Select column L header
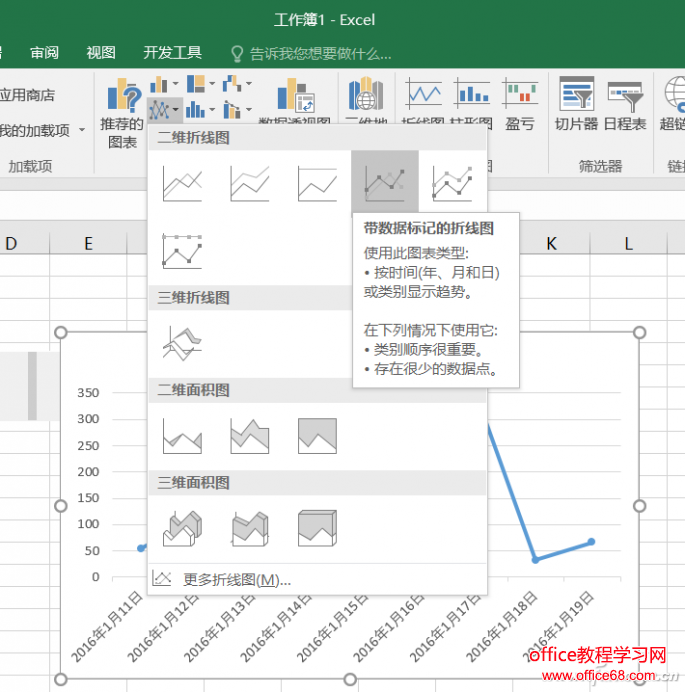Viewport: 685px width, 692px height. tap(629, 244)
